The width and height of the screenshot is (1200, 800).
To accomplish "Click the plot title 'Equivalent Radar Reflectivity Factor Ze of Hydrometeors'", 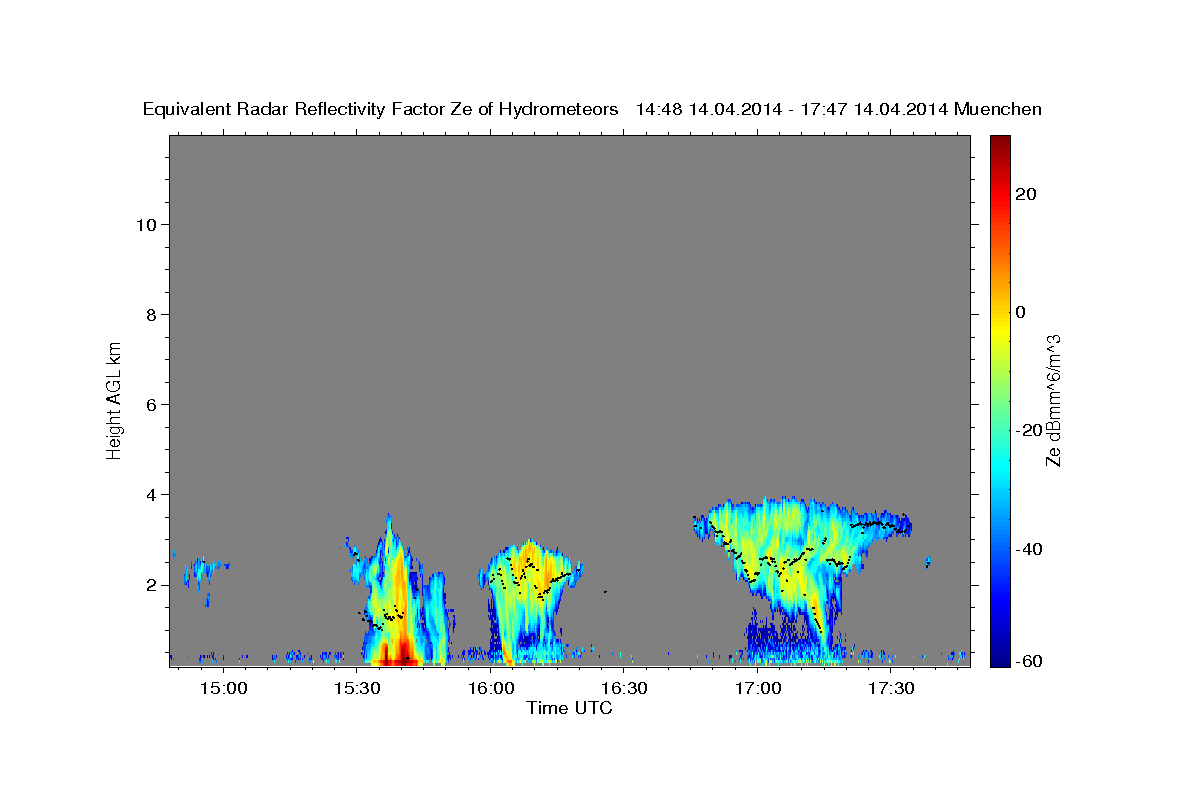I will click(381, 110).
